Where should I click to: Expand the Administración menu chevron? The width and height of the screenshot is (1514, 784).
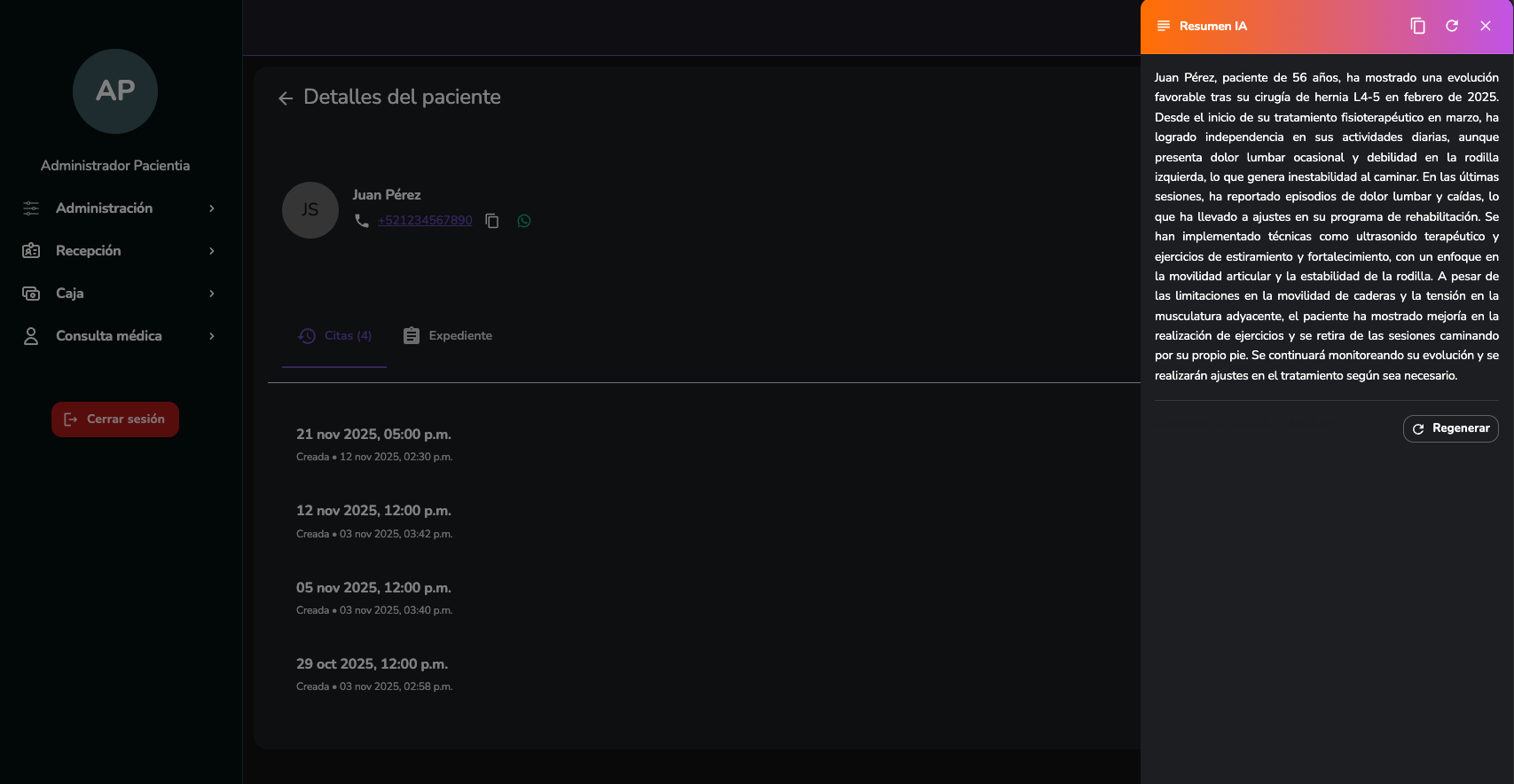(x=212, y=208)
